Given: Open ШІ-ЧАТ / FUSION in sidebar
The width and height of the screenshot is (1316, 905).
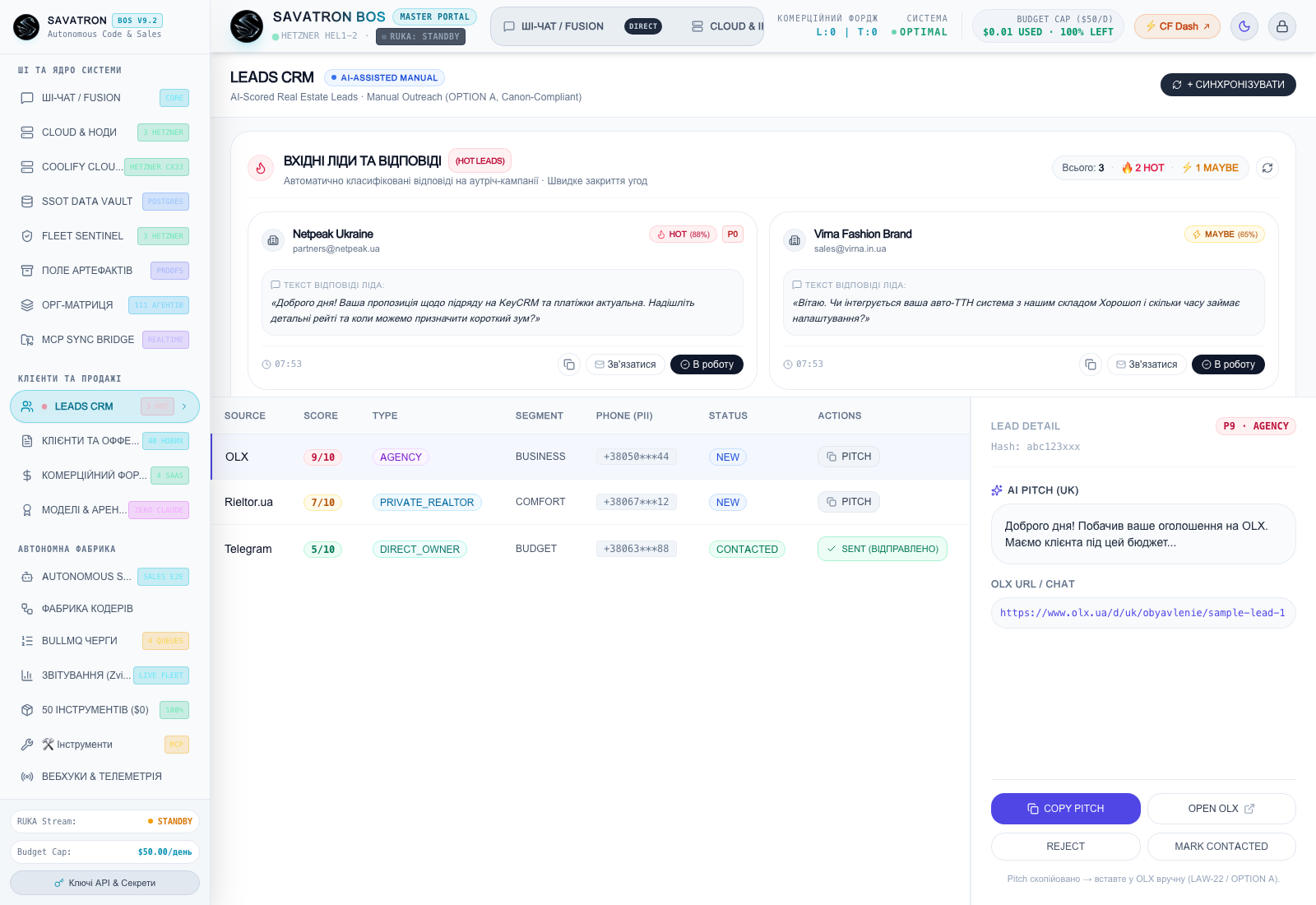Looking at the screenshot, I should click(x=104, y=98).
